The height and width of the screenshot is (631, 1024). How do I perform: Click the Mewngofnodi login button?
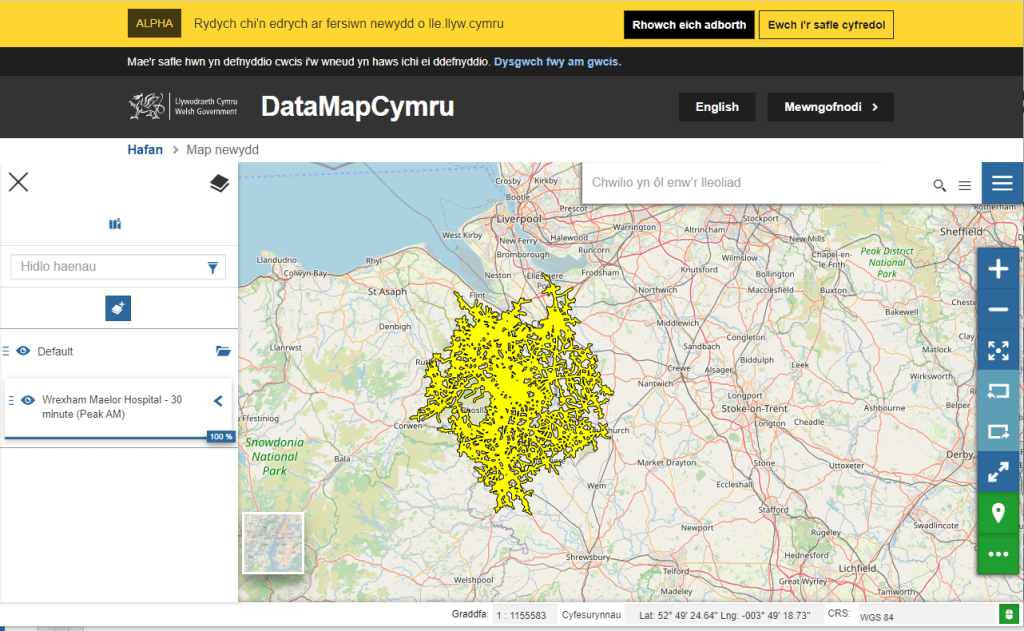[x=830, y=107]
